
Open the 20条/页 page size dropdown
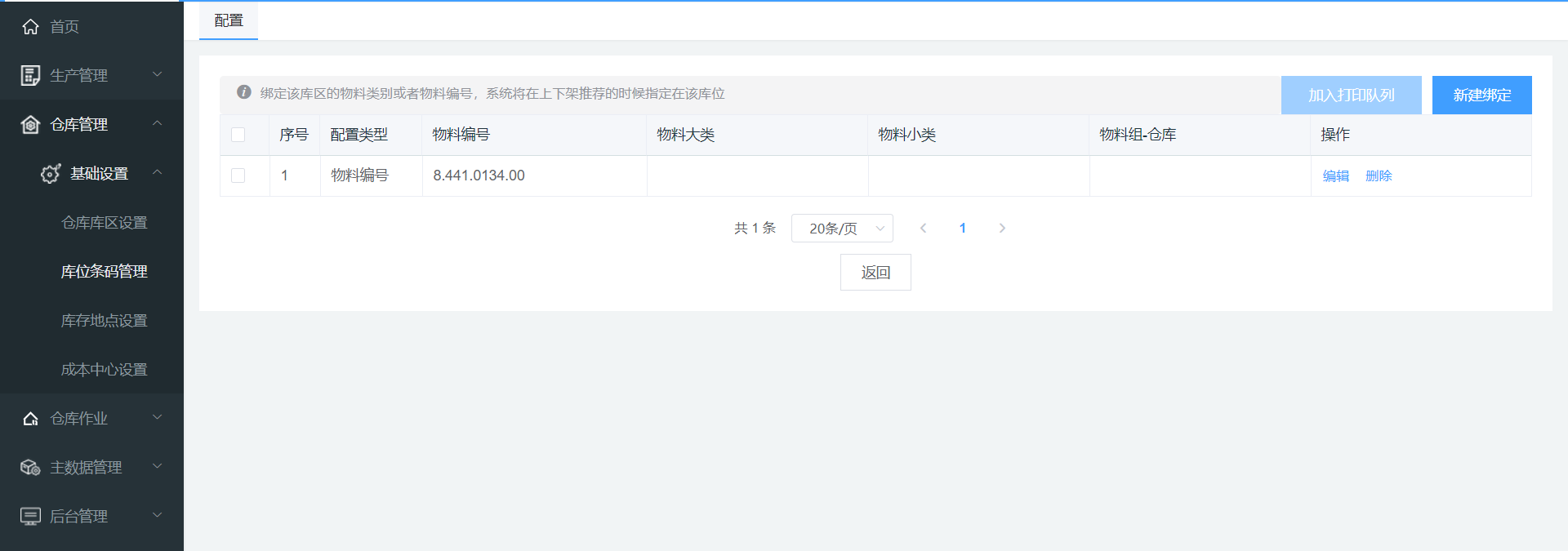point(842,229)
